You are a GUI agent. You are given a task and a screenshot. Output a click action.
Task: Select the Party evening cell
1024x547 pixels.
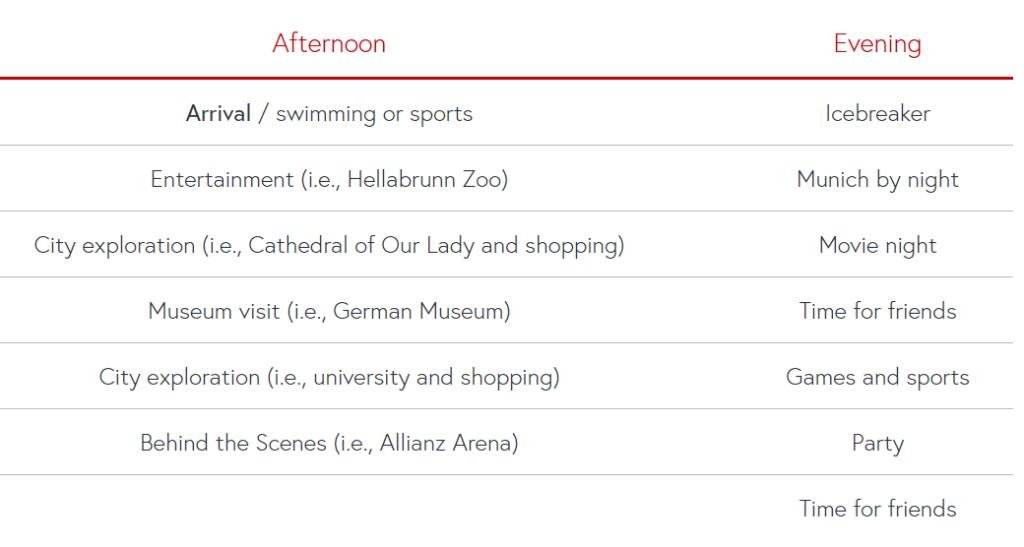coord(877,444)
